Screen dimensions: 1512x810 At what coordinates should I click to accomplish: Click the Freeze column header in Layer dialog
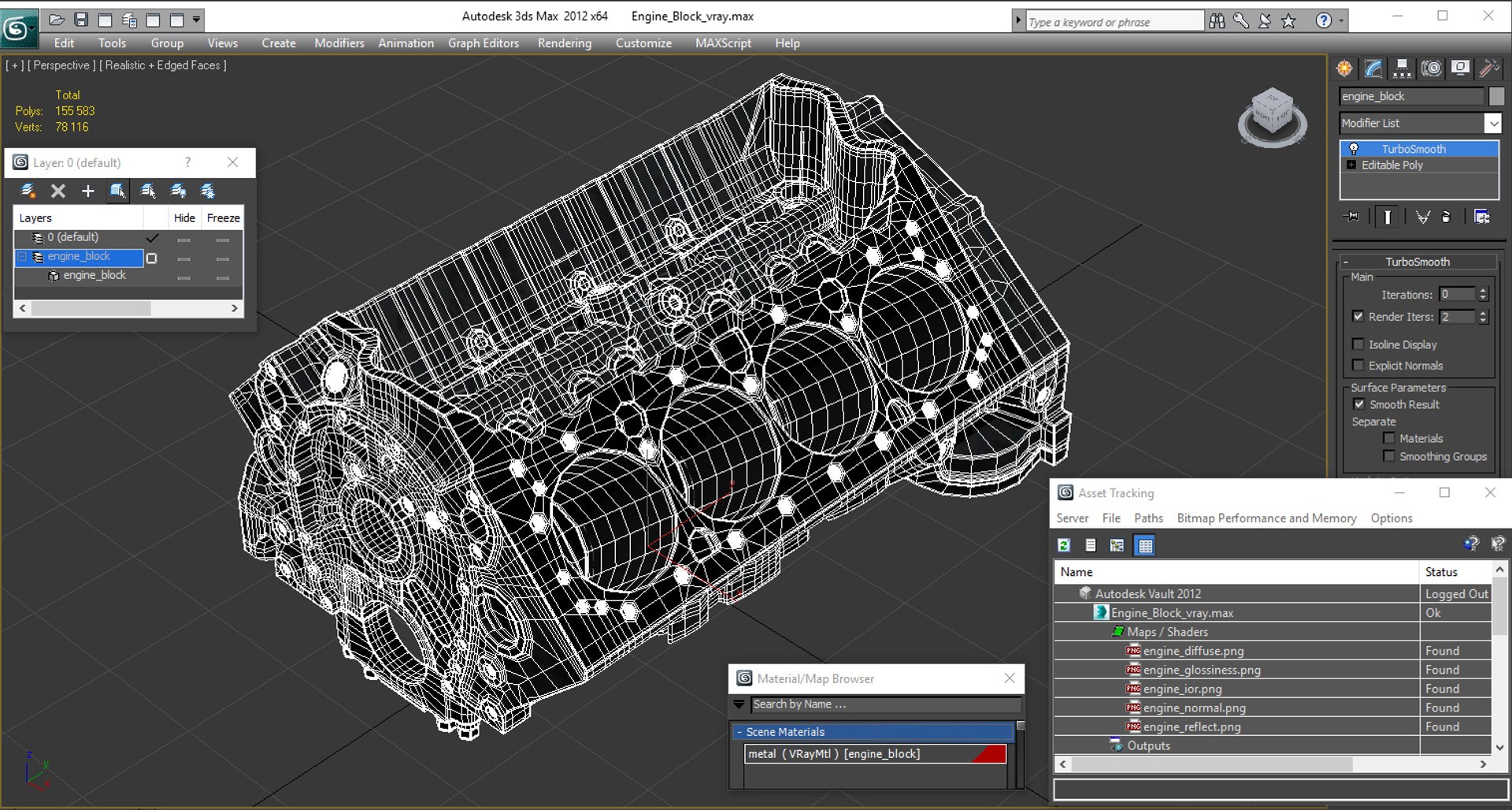click(223, 217)
